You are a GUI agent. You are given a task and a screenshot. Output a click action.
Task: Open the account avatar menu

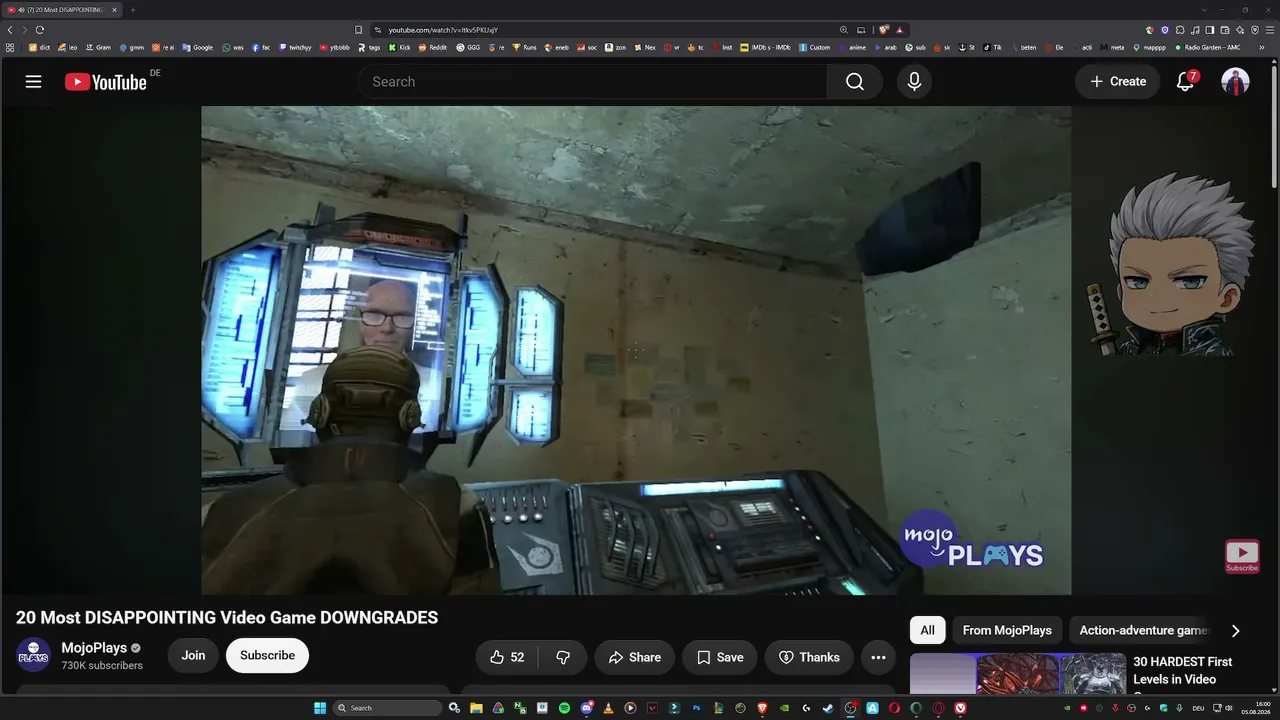pos(1235,82)
